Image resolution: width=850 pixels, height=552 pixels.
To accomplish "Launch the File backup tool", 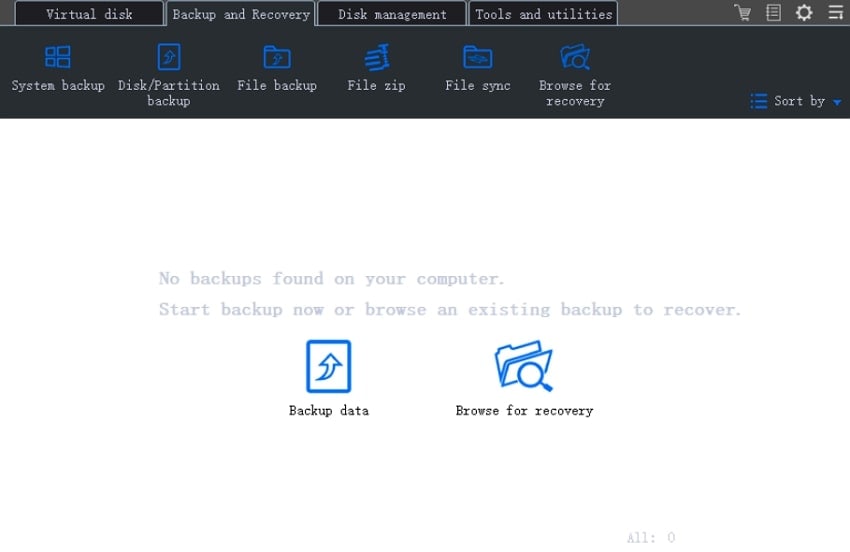I will tap(277, 69).
